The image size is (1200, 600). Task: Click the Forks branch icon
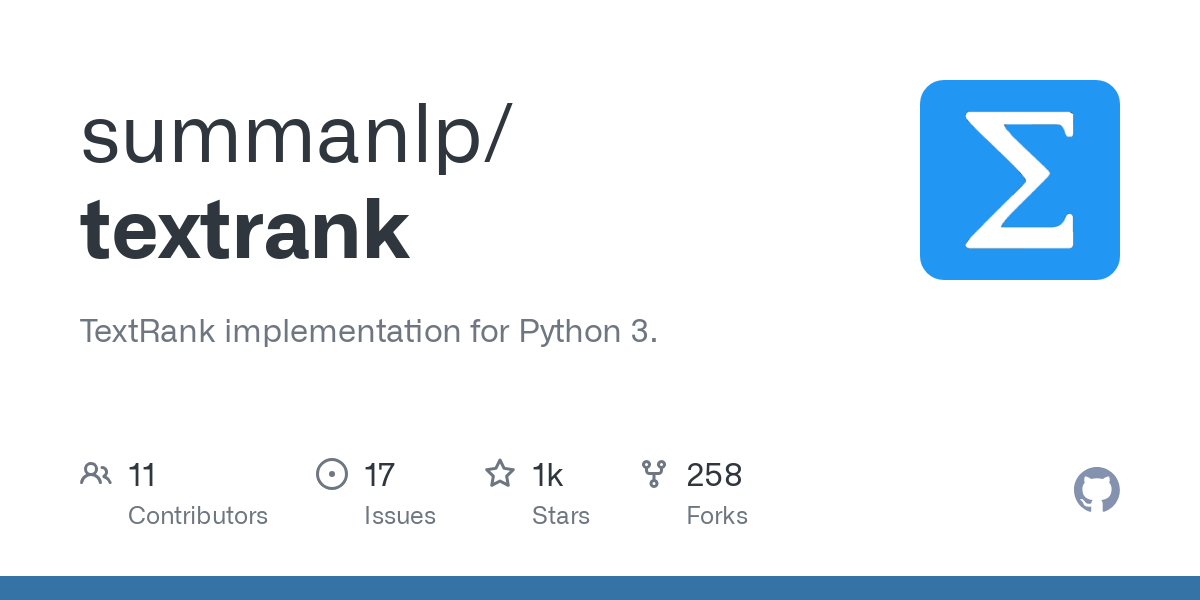[x=654, y=474]
